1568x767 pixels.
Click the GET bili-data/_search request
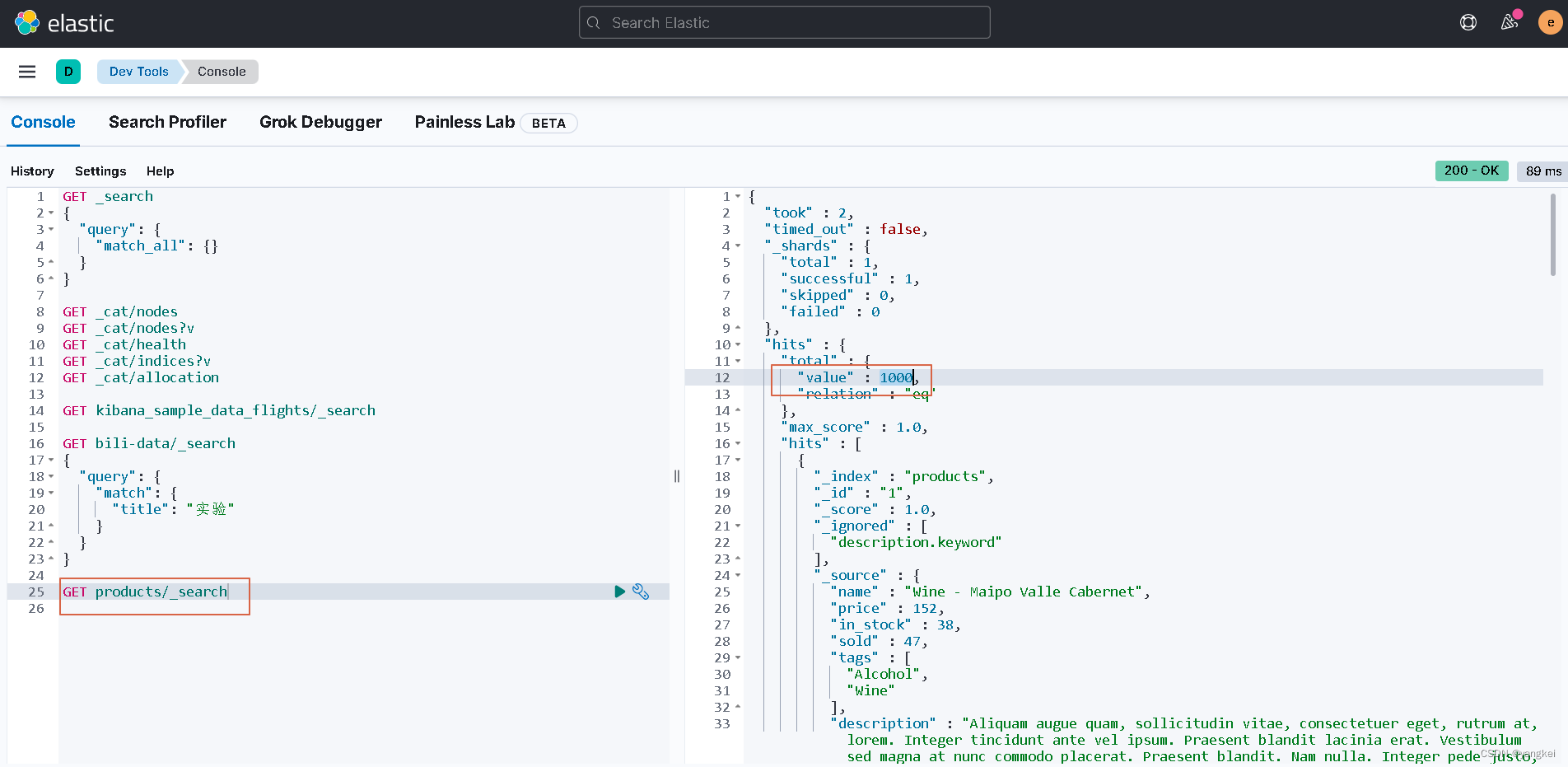(x=149, y=443)
